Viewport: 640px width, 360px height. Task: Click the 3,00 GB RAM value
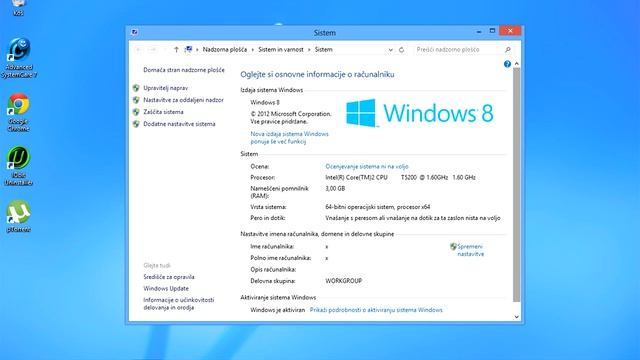(x=335, y=189)
